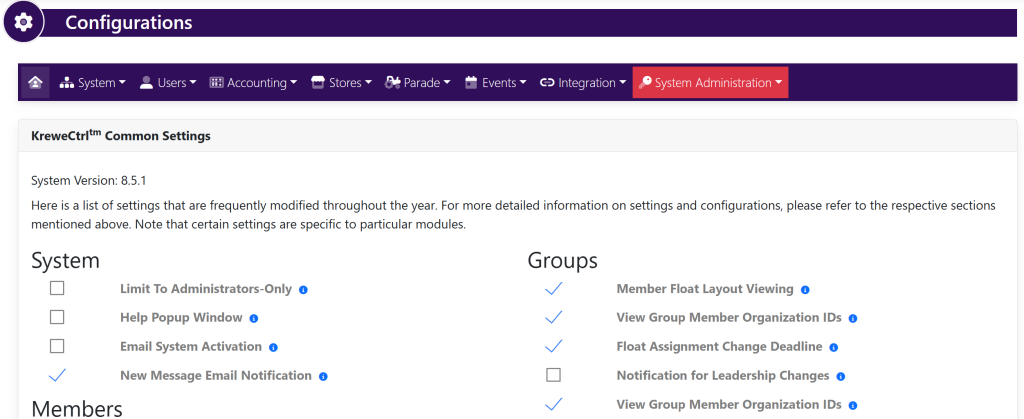Click the home icon in navigation bar
The image size is (1024, 419).
click(x=36, y=83)
